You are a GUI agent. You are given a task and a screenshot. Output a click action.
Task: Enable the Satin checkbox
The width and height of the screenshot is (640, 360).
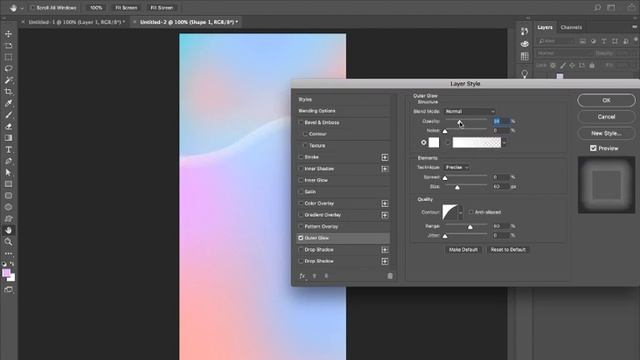301,192
